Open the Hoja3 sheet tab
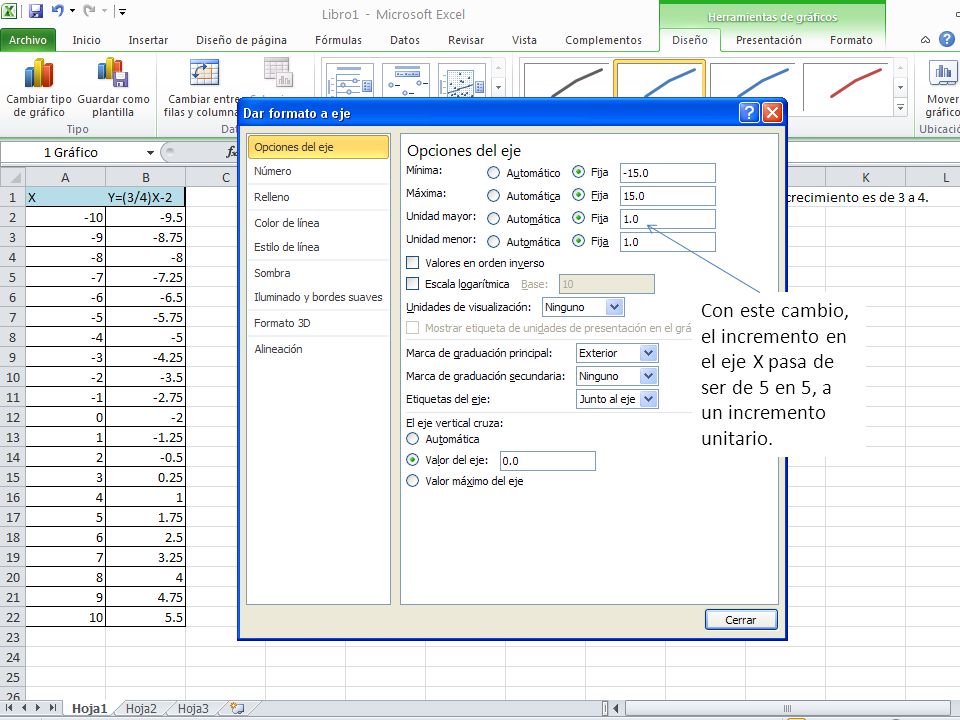The width and height of the screenshot is (960, 720). pyautogui.click(x=193, y=708)
